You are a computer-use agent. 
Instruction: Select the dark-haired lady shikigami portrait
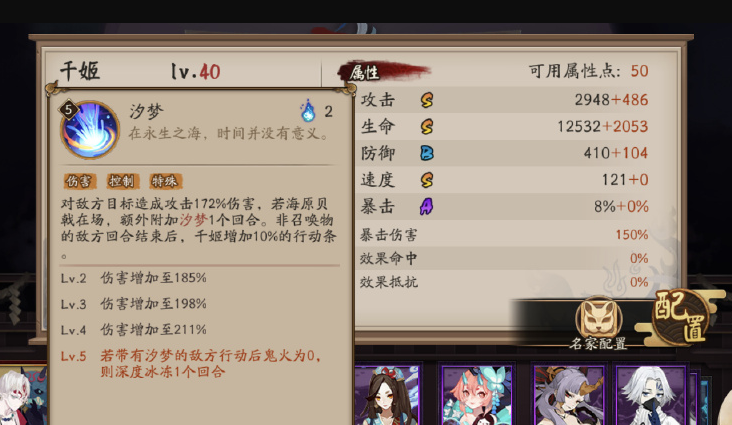[x=387, y=395]
